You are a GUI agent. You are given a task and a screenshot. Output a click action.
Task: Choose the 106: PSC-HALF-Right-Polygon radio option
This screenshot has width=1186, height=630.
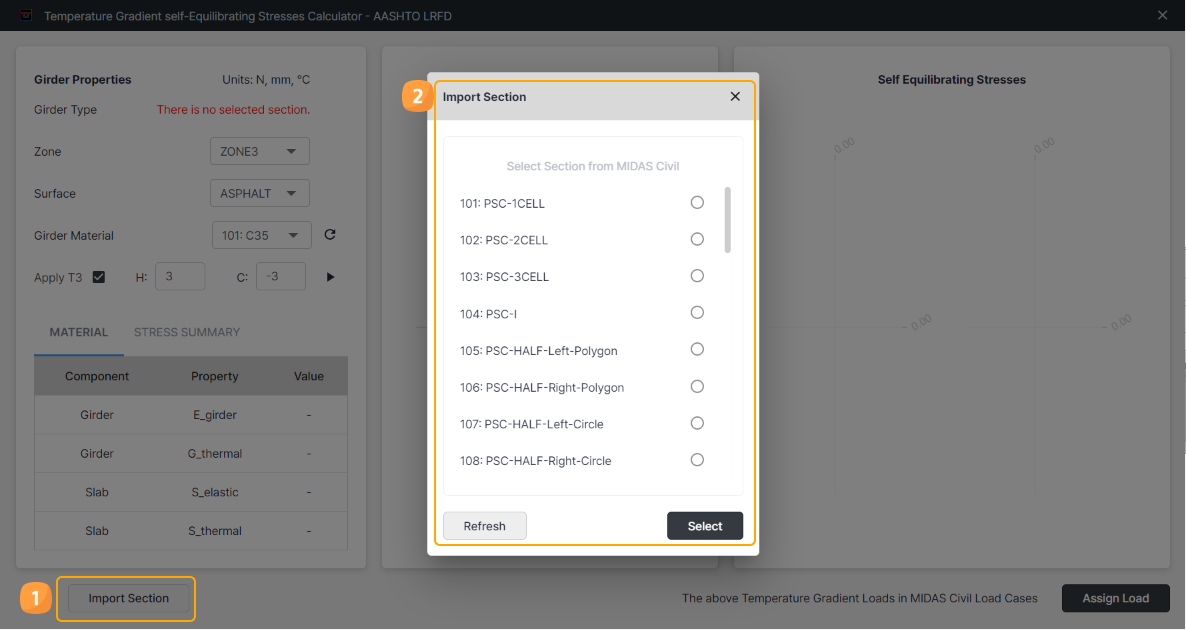pos(697,387)
